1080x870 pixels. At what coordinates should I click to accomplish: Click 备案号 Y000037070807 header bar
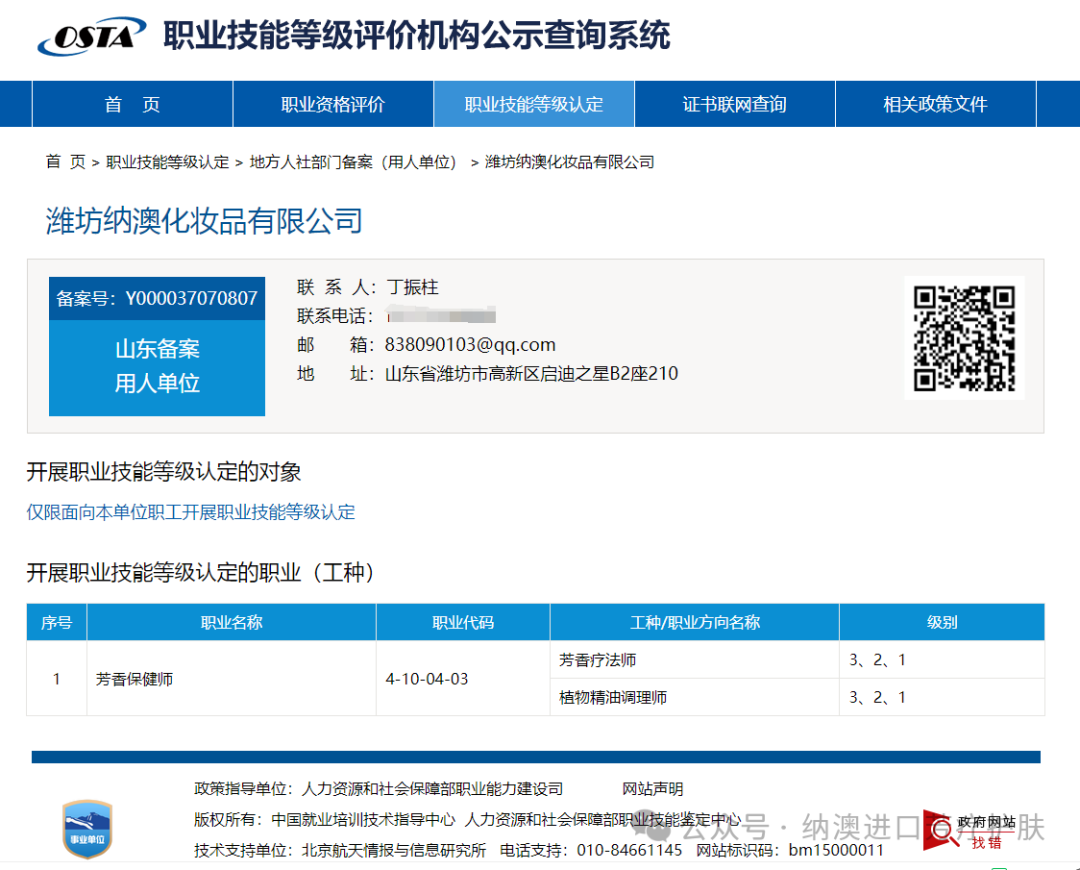coord(156,298)
